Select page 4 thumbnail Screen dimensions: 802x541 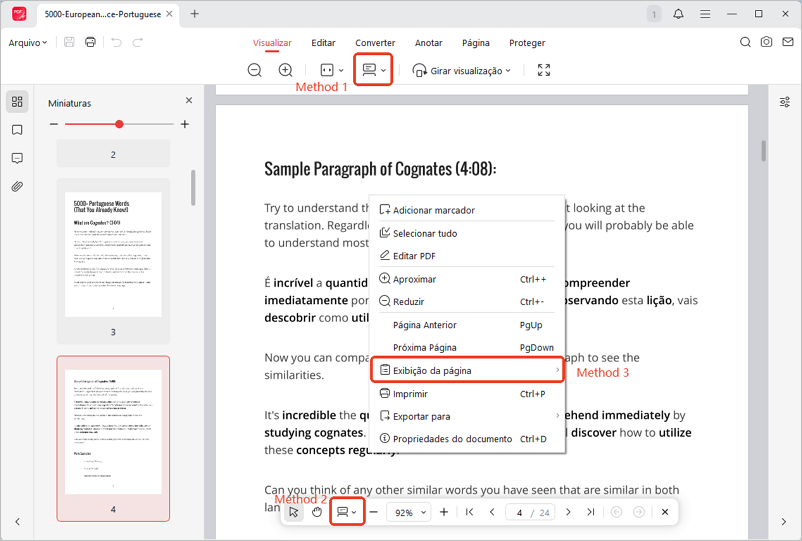(x=113, y=438)
